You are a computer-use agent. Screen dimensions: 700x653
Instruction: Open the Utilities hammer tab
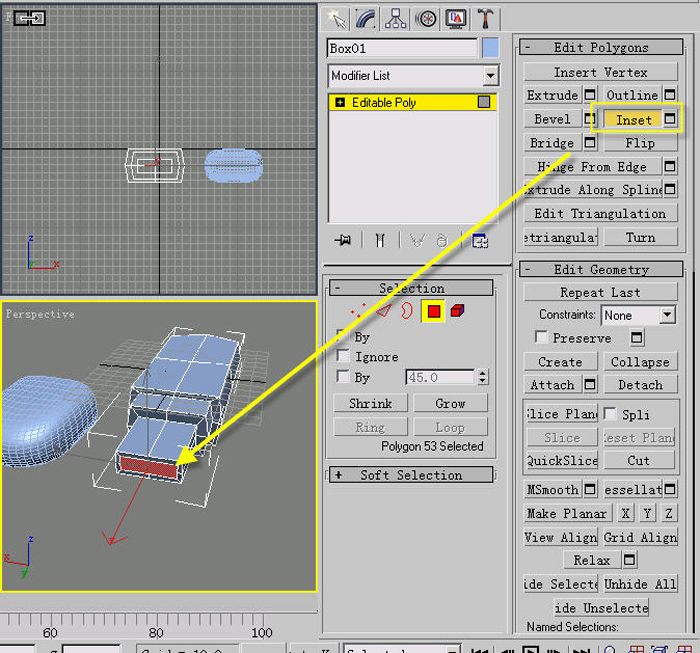485,20
